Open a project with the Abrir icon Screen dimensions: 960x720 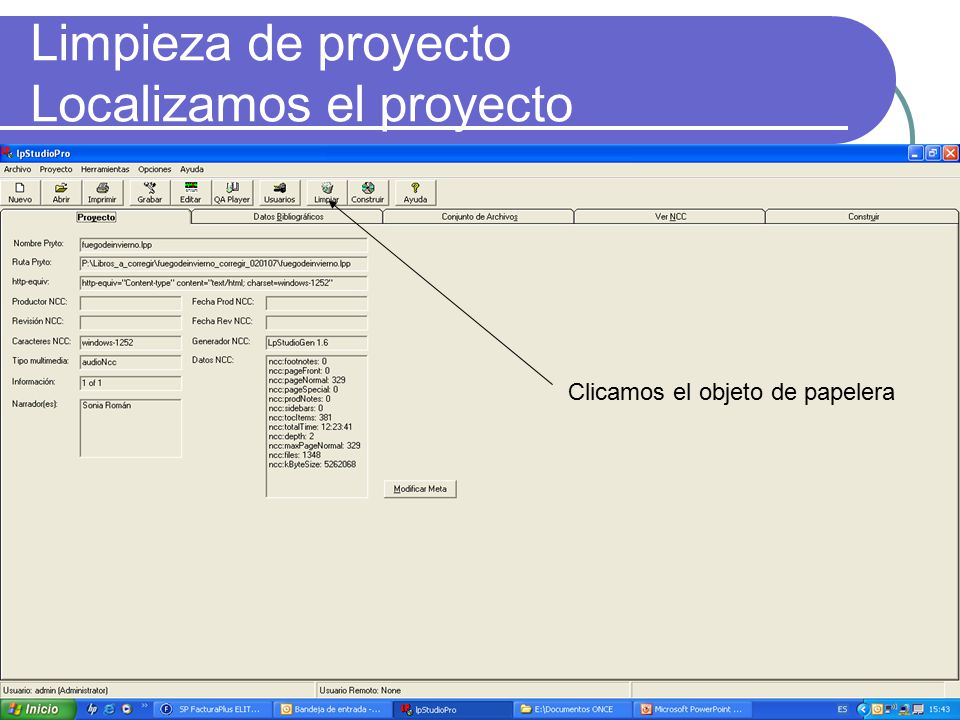[x=61, y=193]
